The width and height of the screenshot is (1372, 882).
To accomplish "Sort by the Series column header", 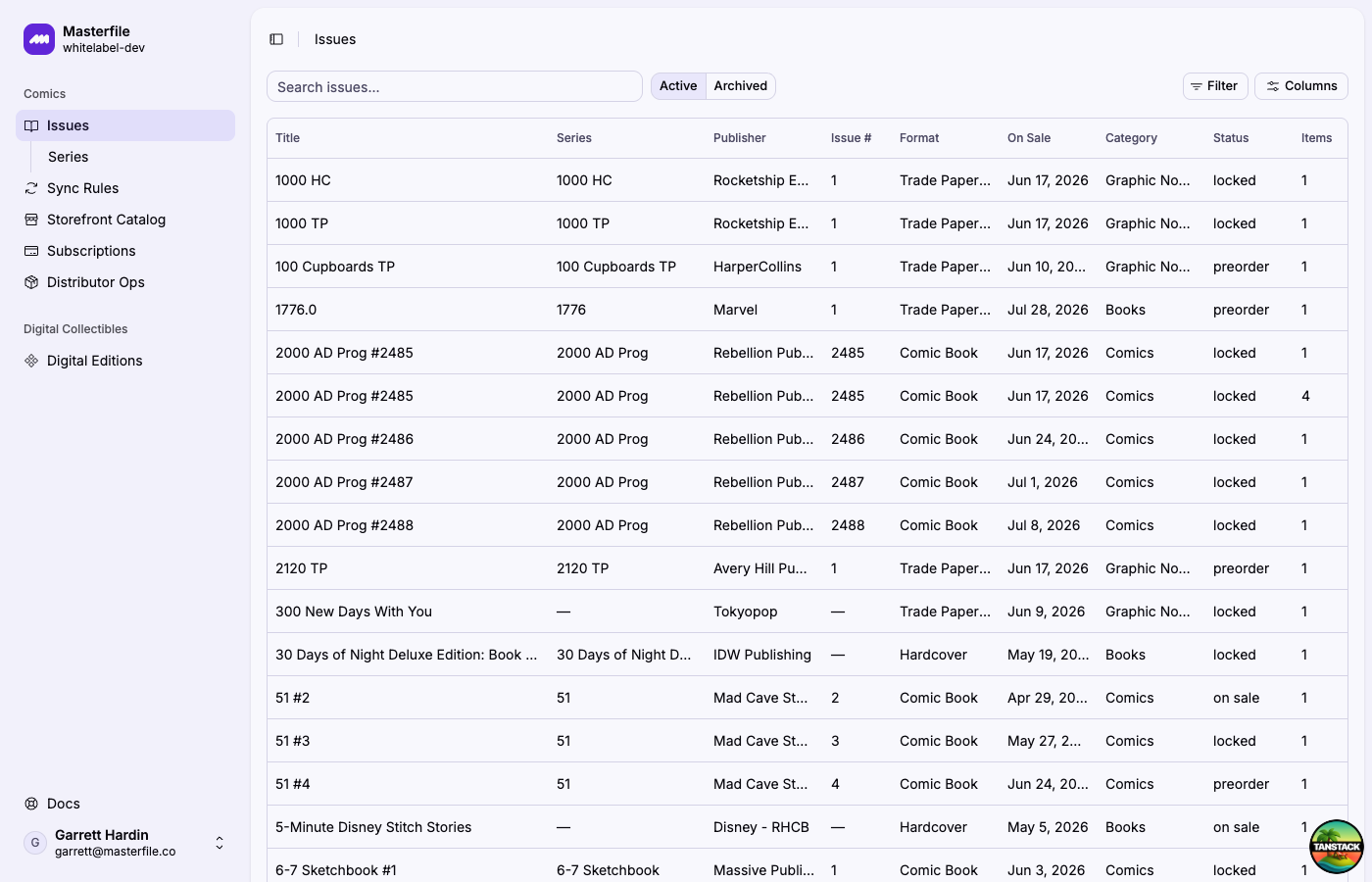I will click(x=574, y=138).
